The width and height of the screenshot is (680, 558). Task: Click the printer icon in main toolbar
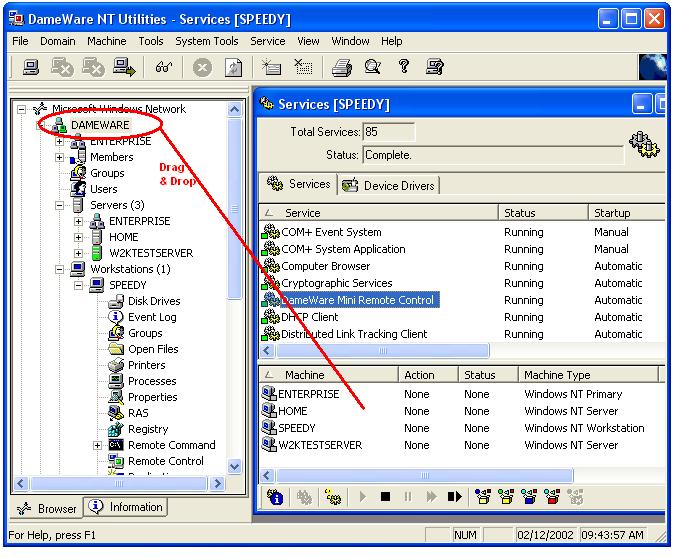pyautogui.click(x=342, y=68)
